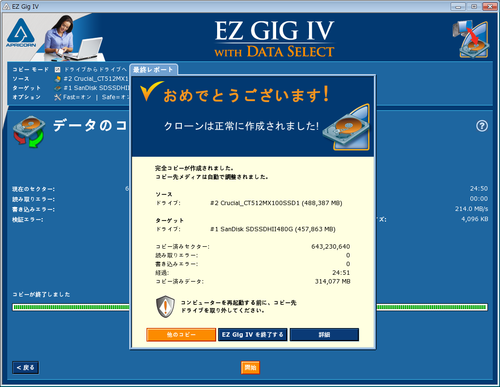Click the hard drive icon with green arrows
The width and height of the screenshot is (500, 387).
tap(29, 132)
